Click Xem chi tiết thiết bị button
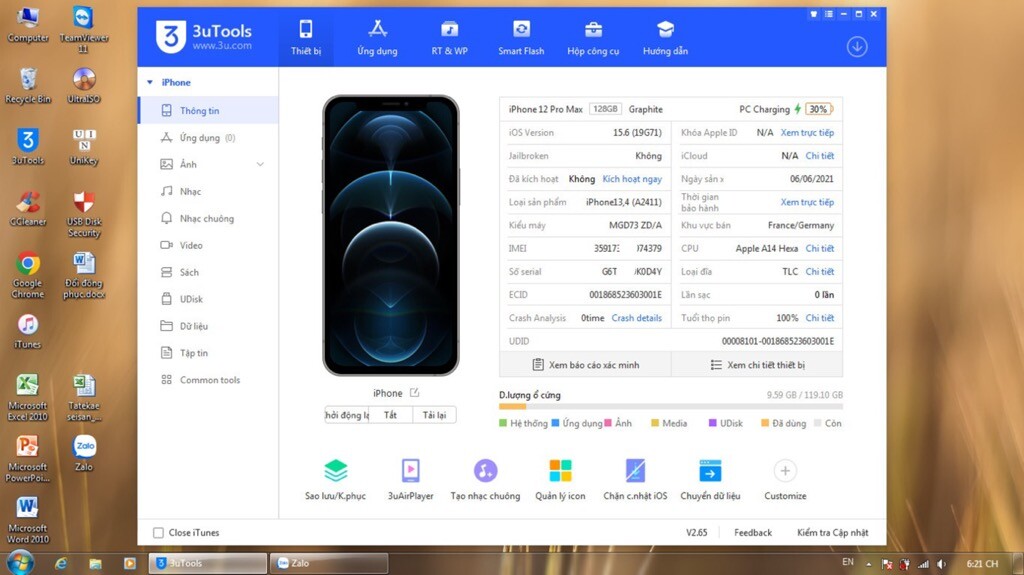Screen dimensions: 1024x575 (x=758, y=365)
